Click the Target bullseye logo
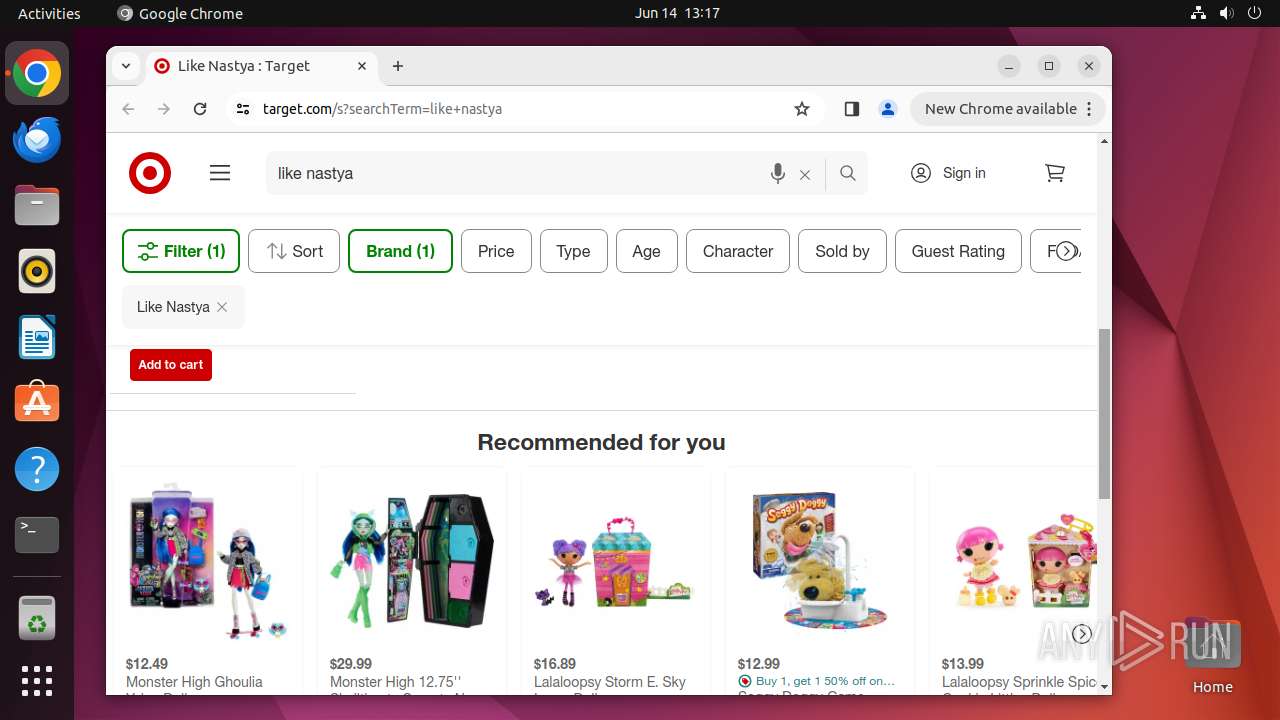The height and width of the screenshot is (720, 1280). (150, 173)
